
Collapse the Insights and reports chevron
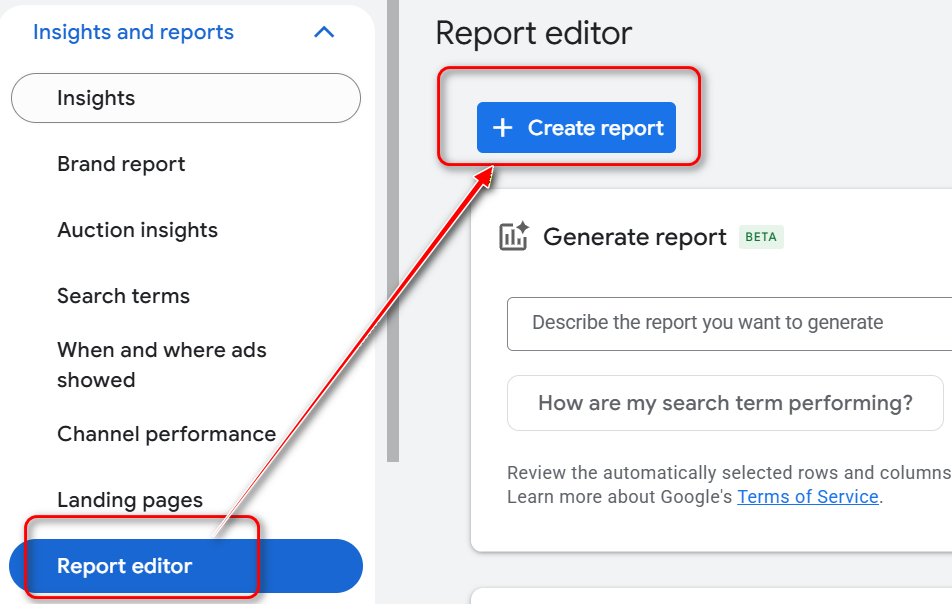(x=324, y=32)
